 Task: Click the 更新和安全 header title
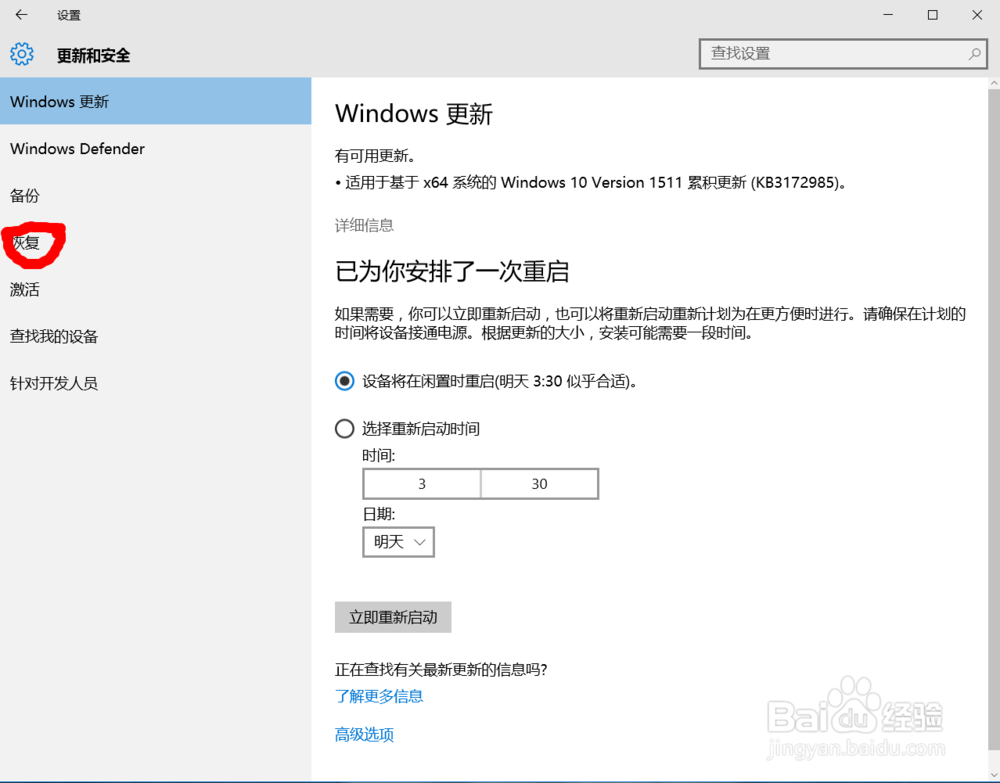pyautogui.click(x=93, y=55)
